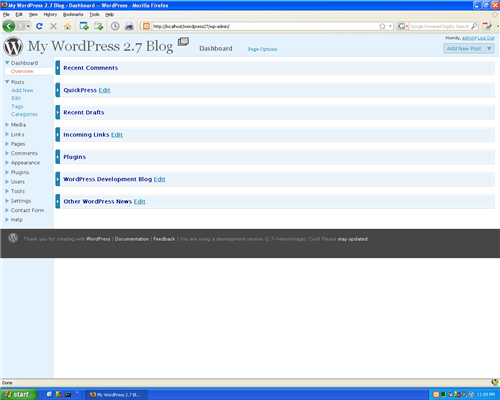The width and height of the screenshot is (500, 400).
Task: Click inside the browser address bar
Action: coord(265,26)
